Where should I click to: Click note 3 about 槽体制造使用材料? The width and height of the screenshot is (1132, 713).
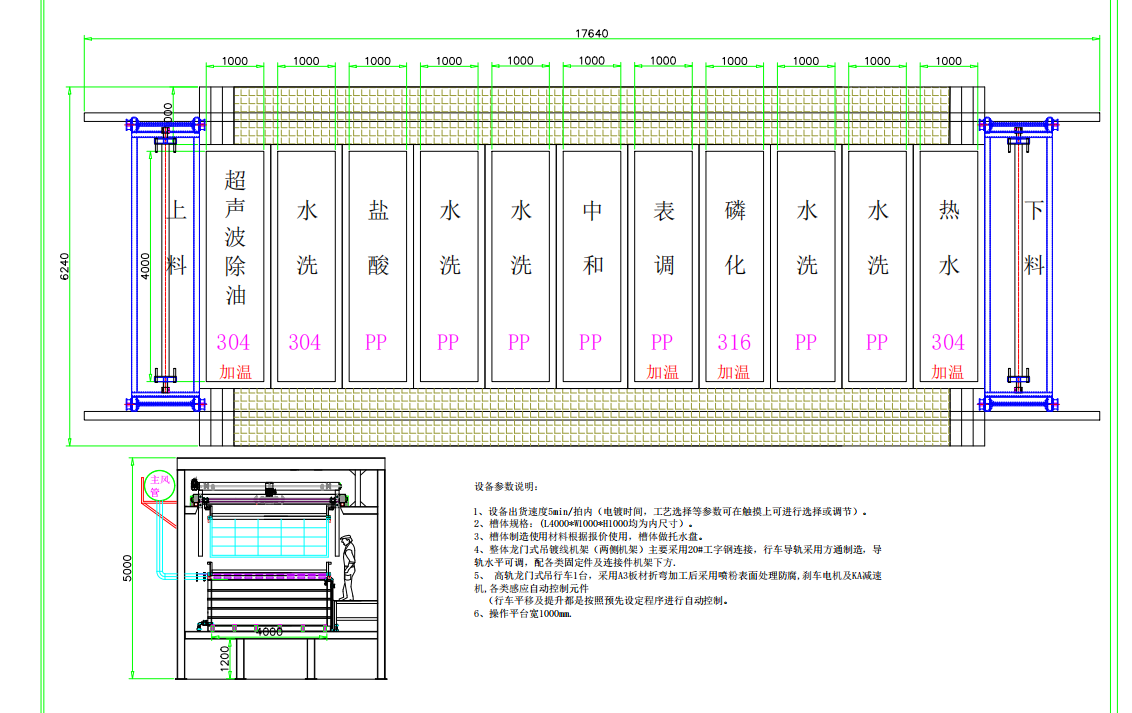click(x=588, y=537)
